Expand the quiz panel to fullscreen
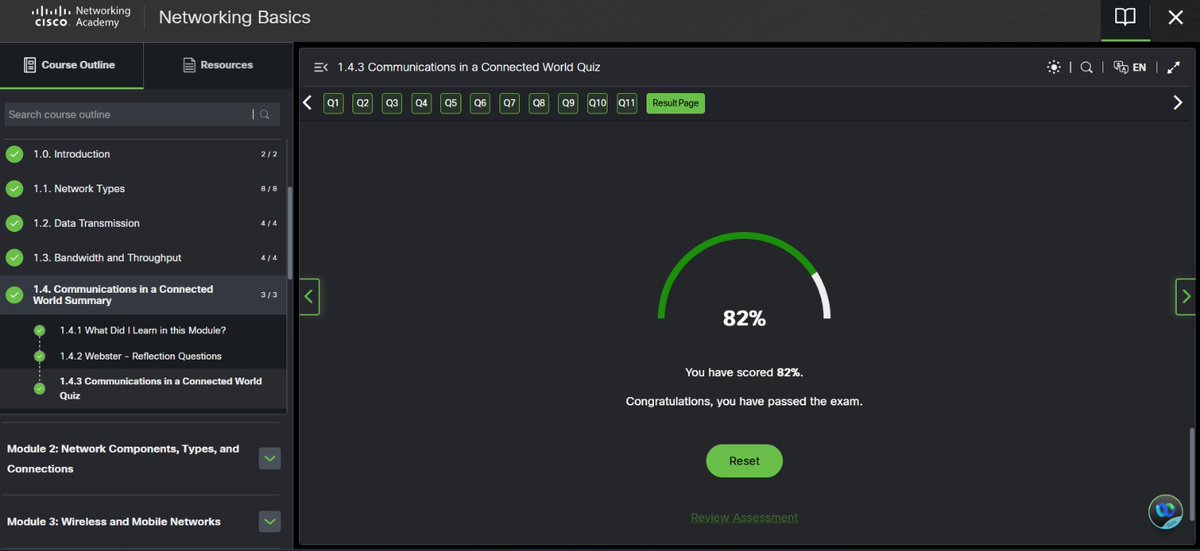1200x551 pixels. [1173, 67]
